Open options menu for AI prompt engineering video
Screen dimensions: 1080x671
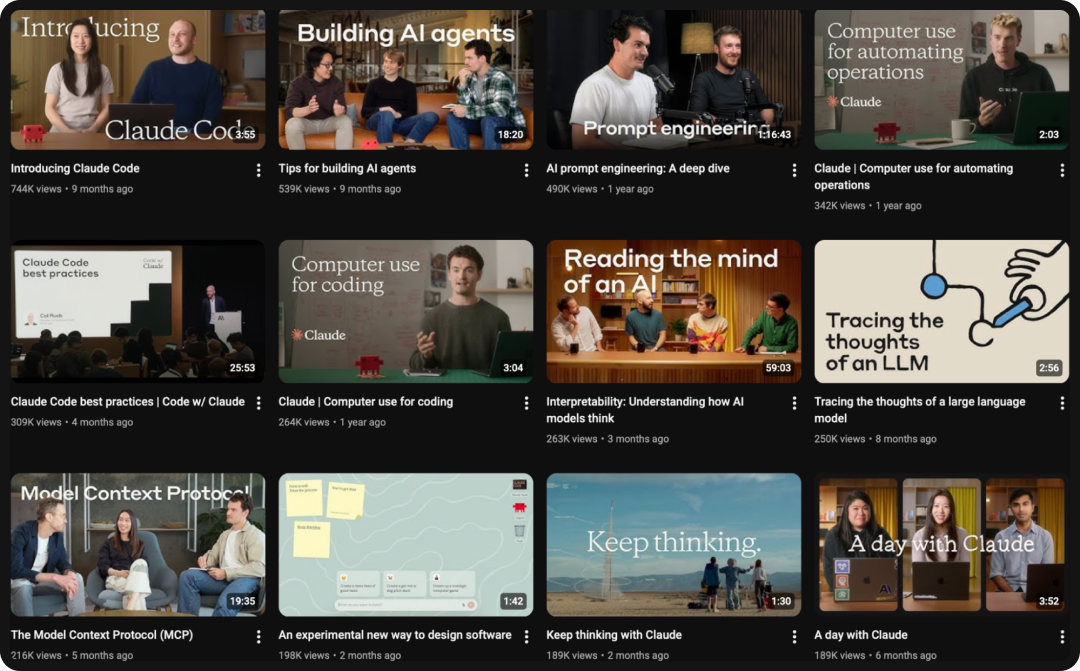(795, 170)
